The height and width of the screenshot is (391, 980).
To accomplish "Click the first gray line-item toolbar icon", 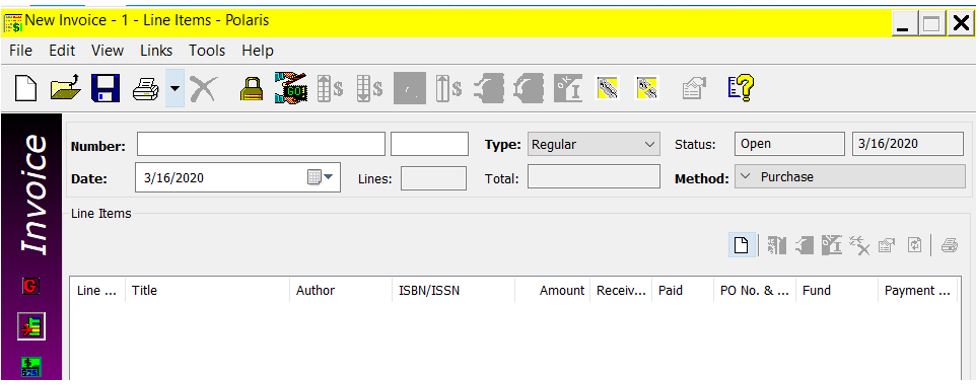I will click(x=776, y=245).
